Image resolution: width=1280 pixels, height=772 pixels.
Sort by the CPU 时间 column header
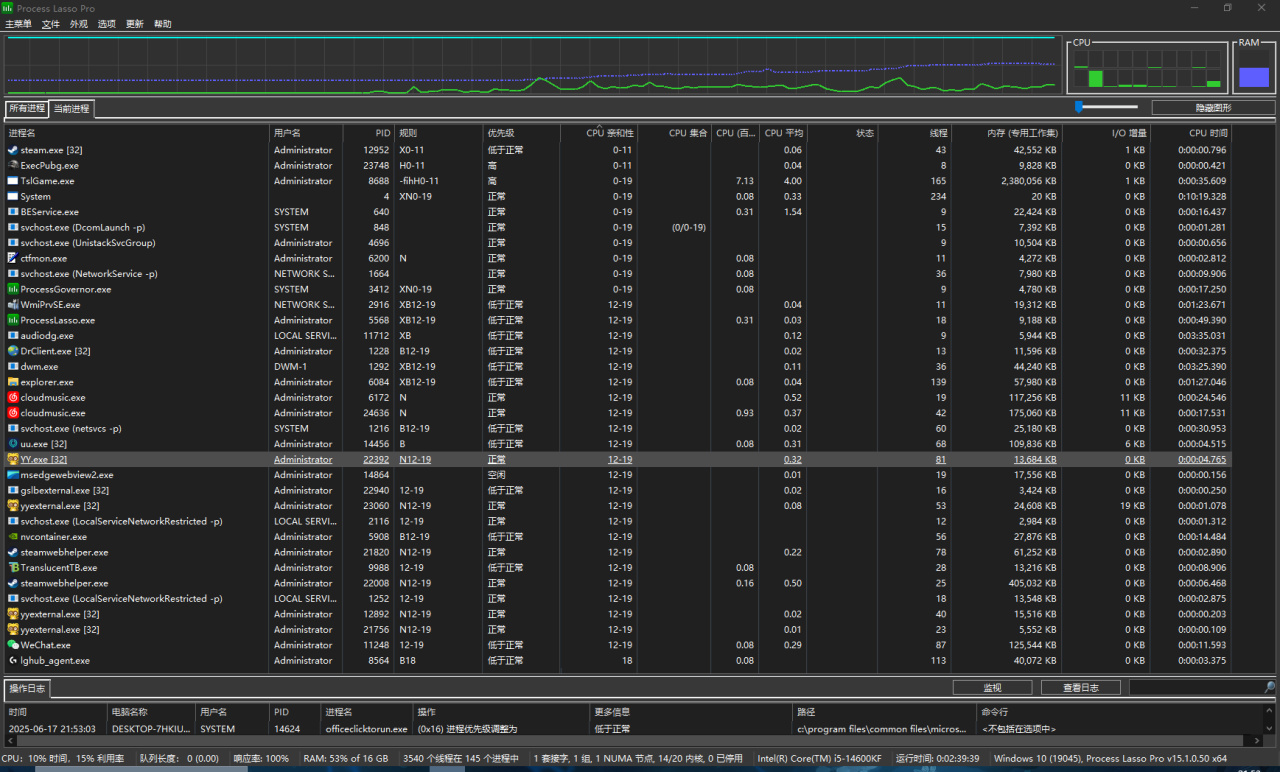tap(1190, 133)
